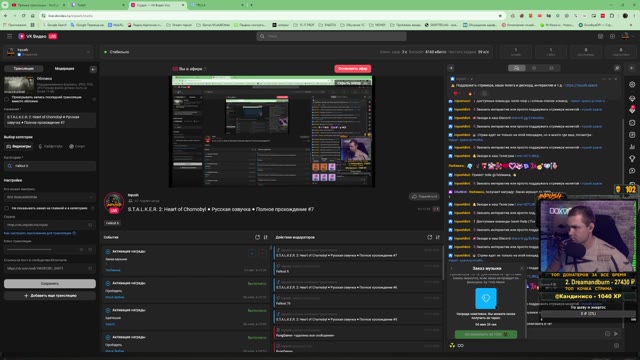
Task: Select the third tab in chat header
Action: pyautogui.click(x=551, y=68)
